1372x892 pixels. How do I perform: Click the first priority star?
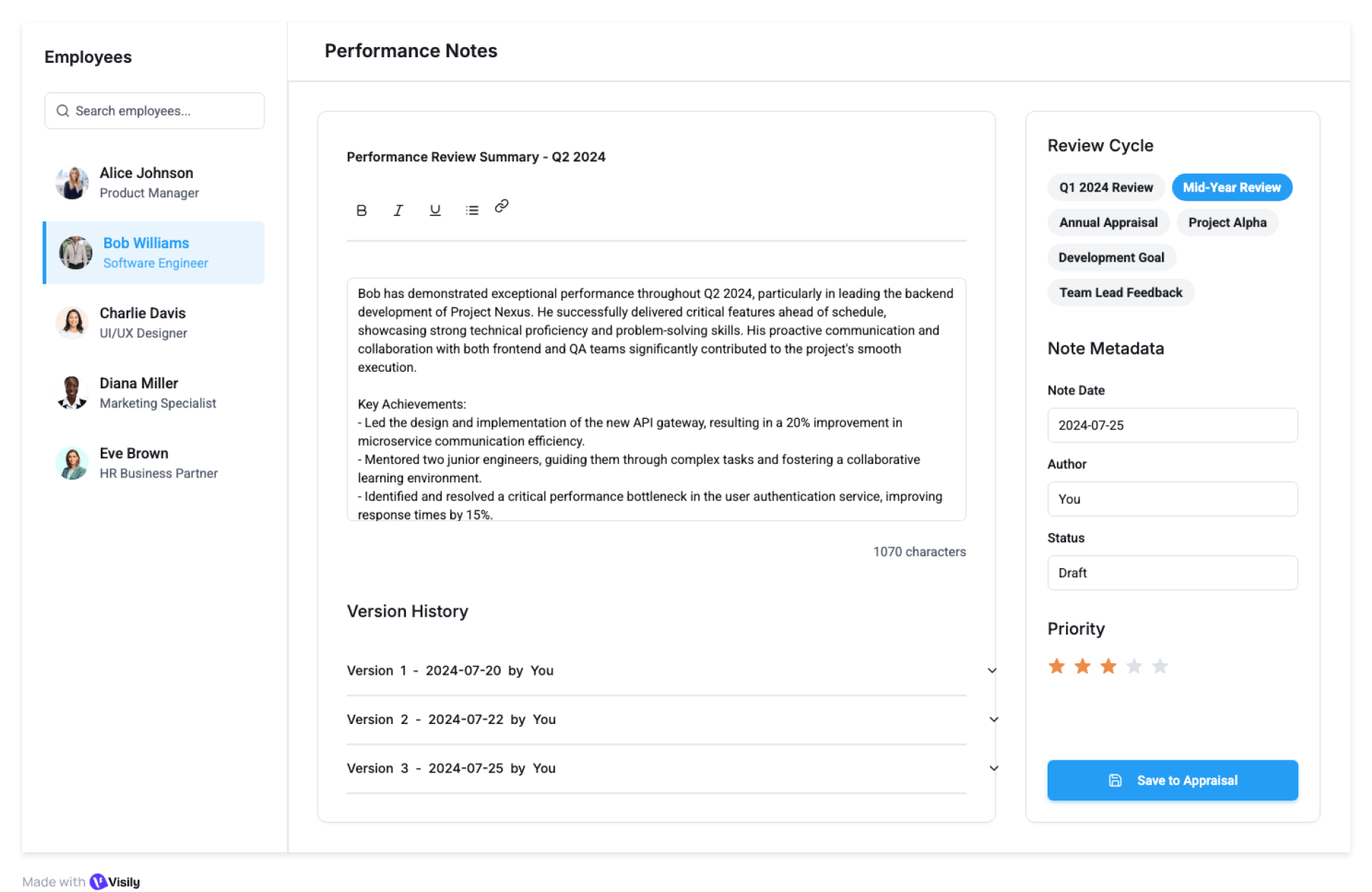pos(1056,666)
